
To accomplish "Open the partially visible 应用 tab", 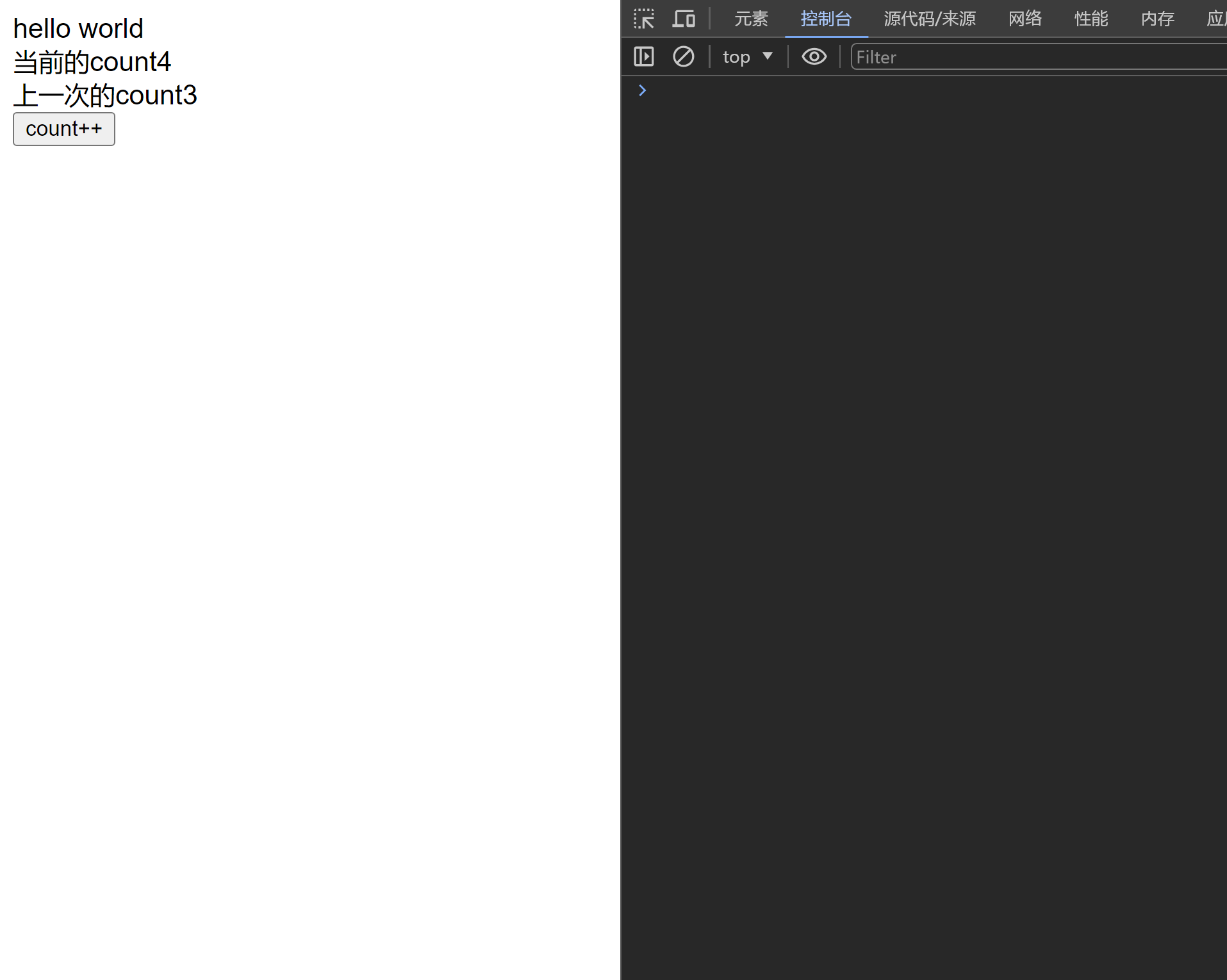I will 1216,19.
